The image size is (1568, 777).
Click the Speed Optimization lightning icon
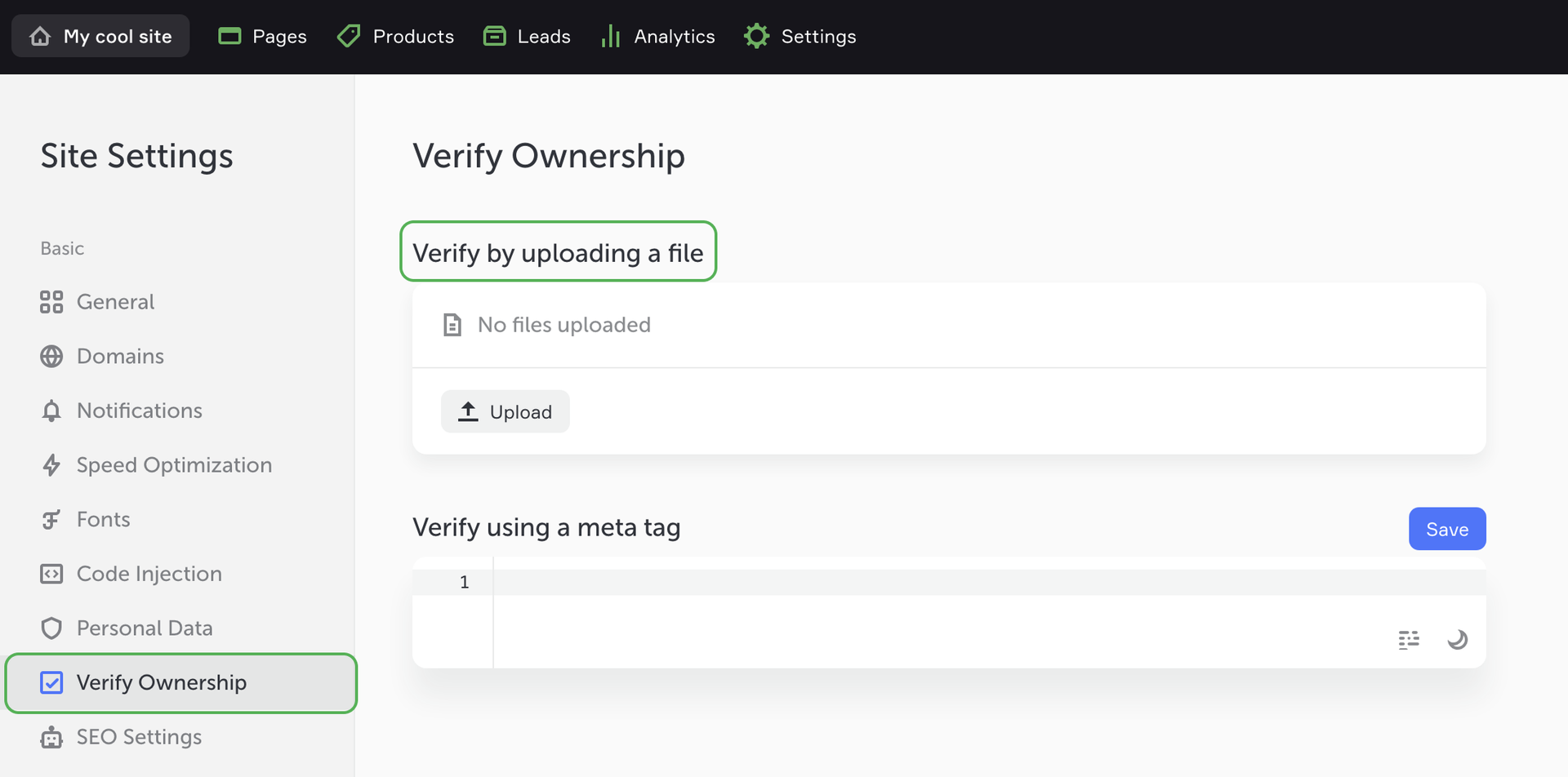51,465
